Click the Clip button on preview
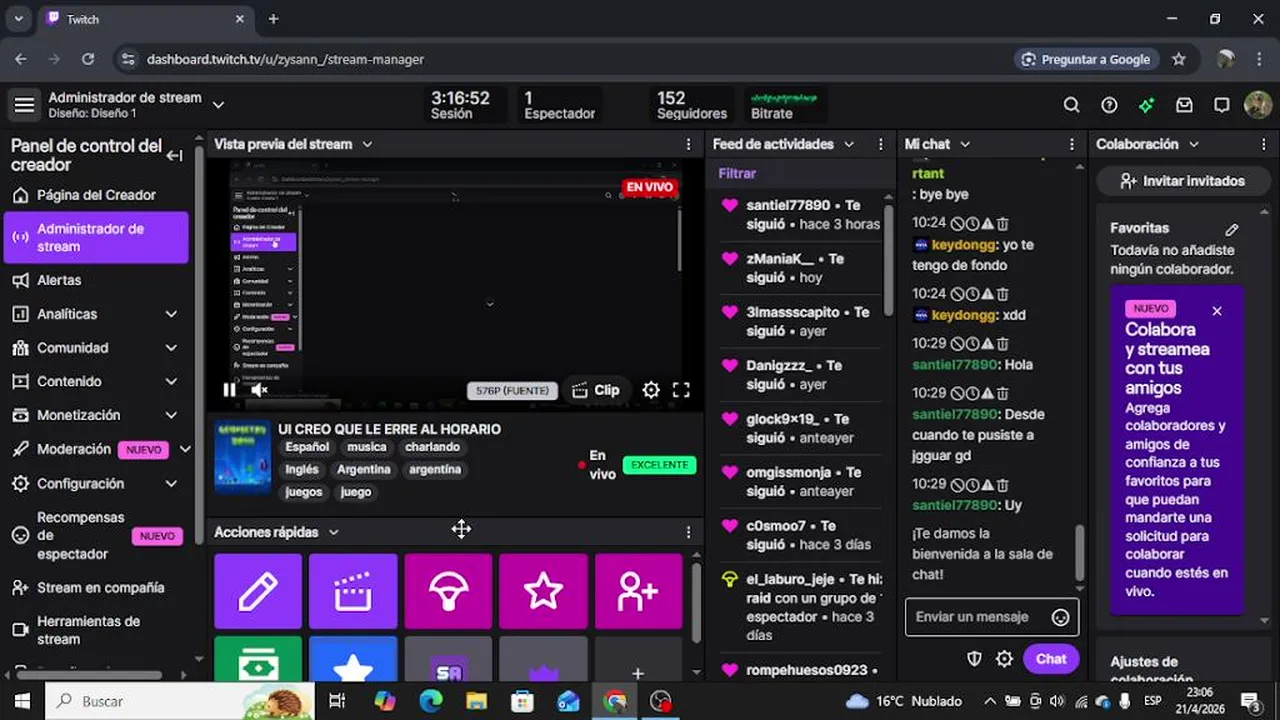The width and height of the screenshot is (1280, 720). click(596, 390)
